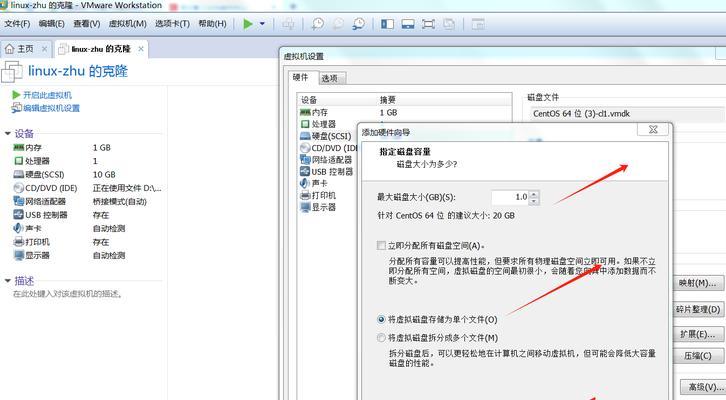The image size is (726, 400).
Task: Collapse the 描述 section
Action: click(8, 281)
